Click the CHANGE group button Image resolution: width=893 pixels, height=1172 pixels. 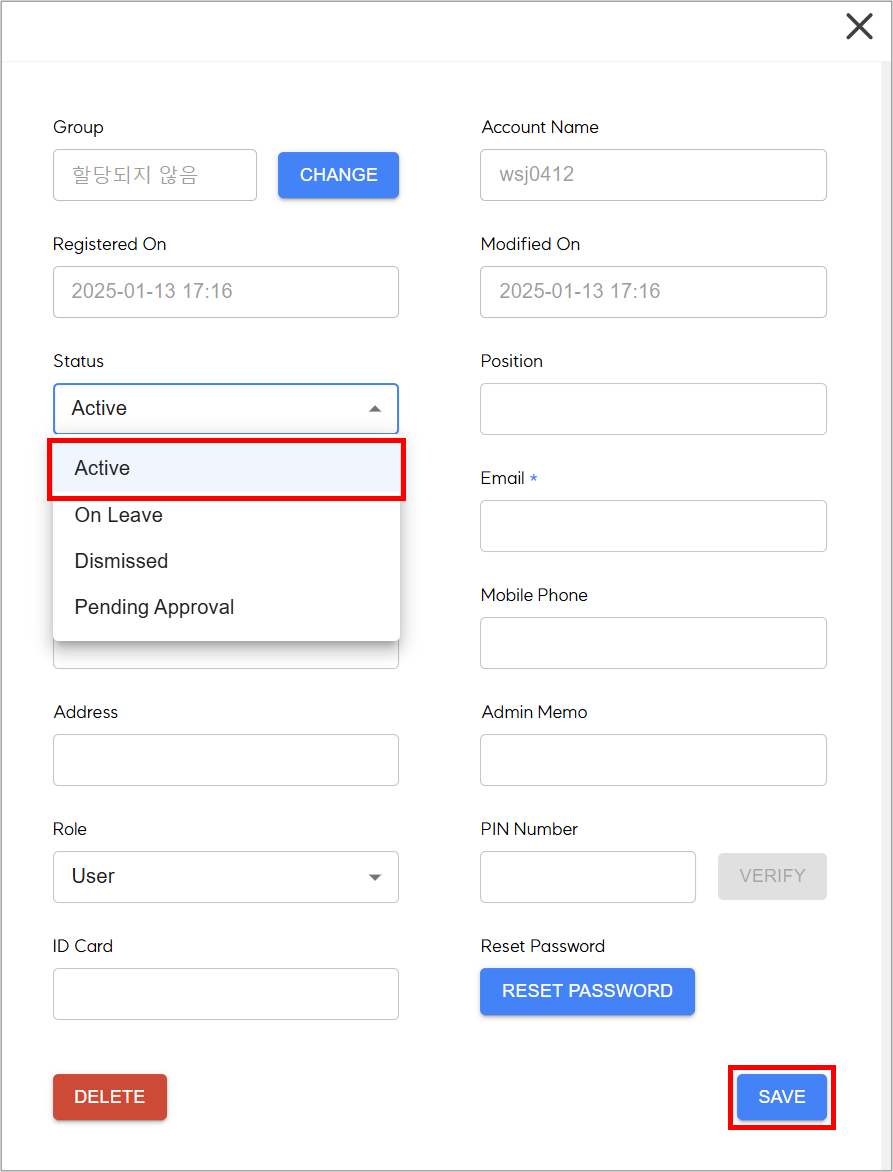339,175
